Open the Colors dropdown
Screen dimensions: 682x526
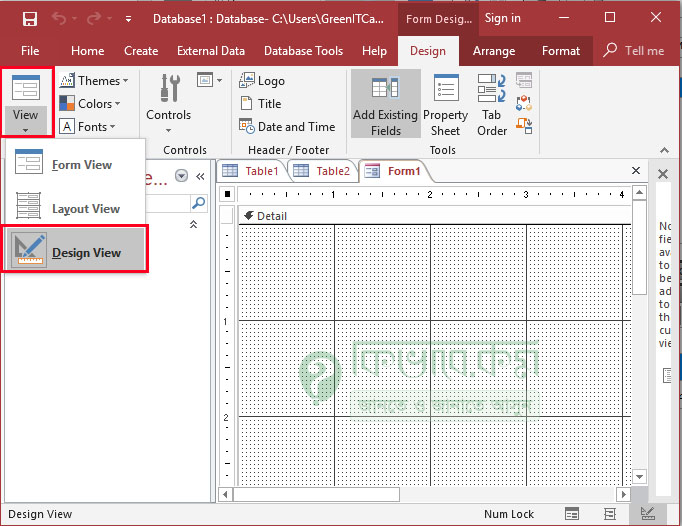90,104
